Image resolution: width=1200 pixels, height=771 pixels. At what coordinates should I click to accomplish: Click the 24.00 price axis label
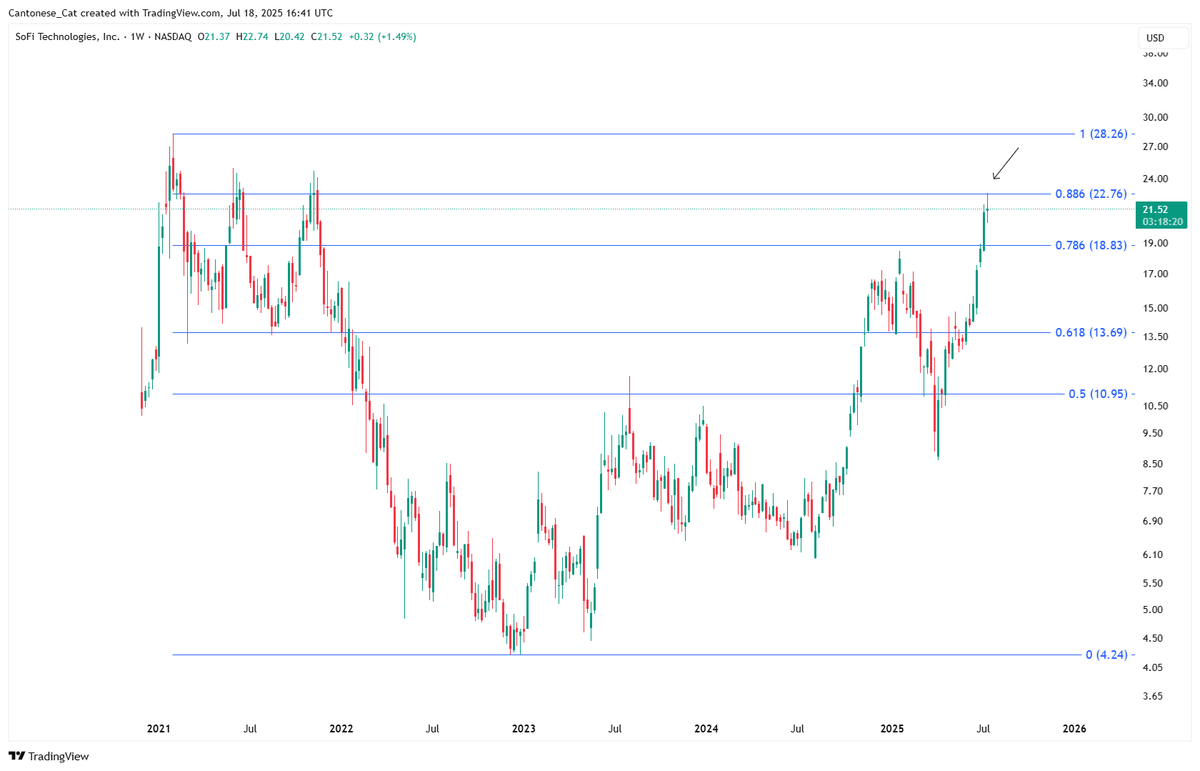click(x=1156, y=180)
